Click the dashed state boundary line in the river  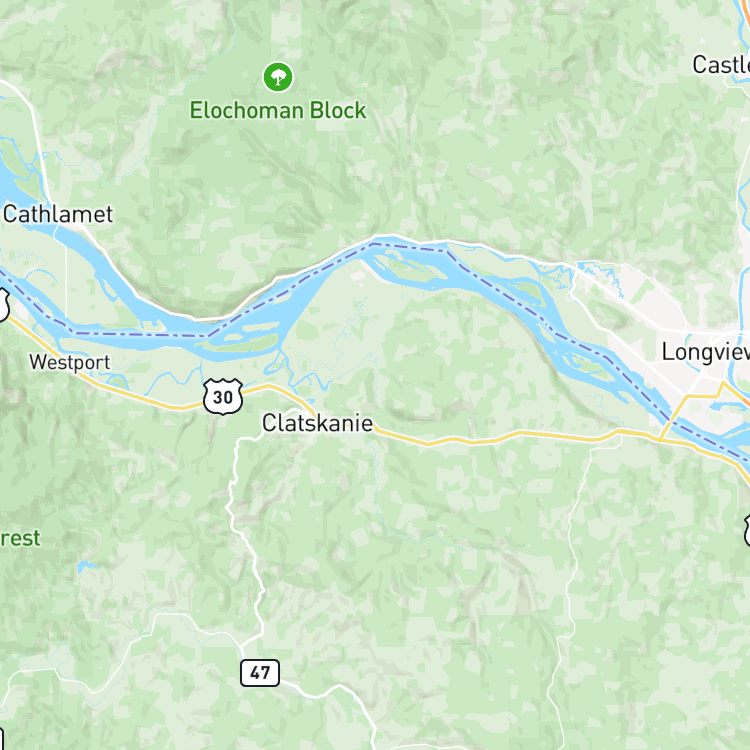click(143, 334)
